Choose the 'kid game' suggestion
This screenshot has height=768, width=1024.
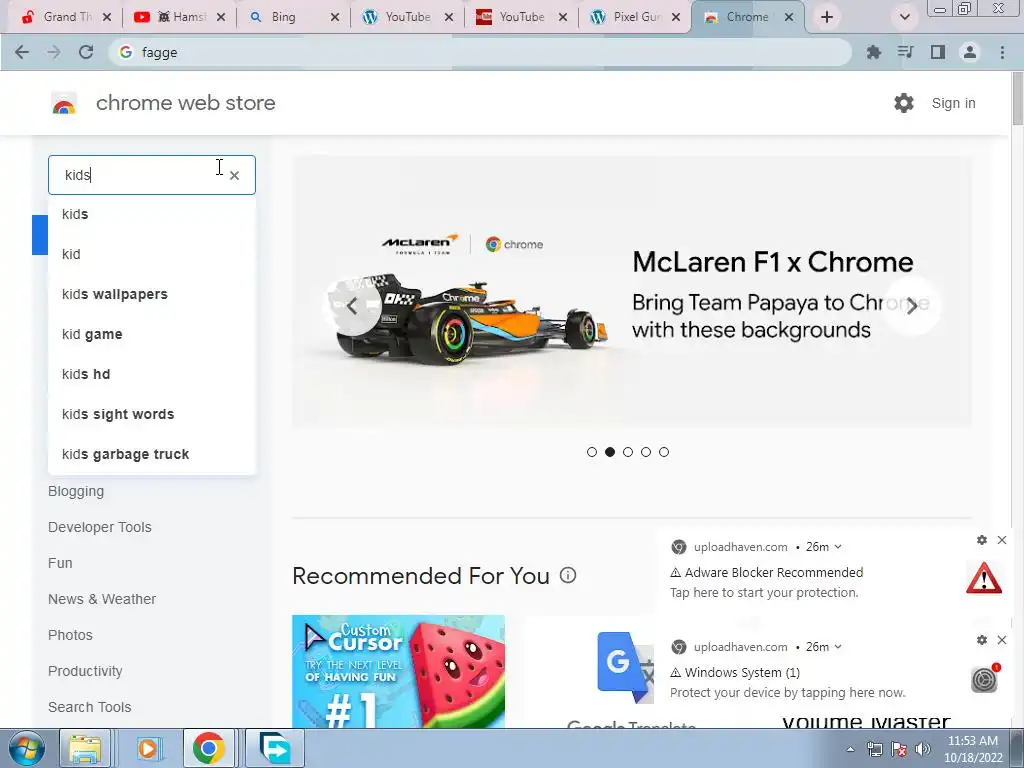(x=152, y=334)
